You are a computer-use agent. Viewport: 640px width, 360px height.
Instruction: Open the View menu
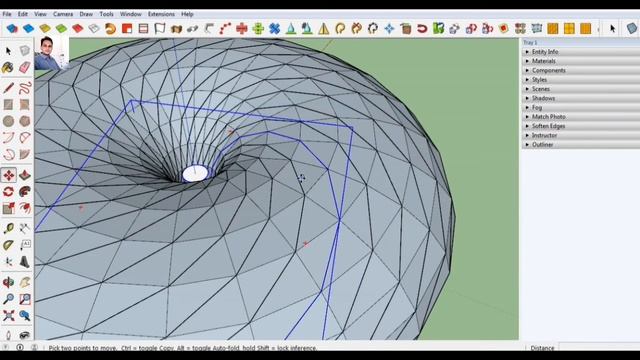[x=40, y=14]
